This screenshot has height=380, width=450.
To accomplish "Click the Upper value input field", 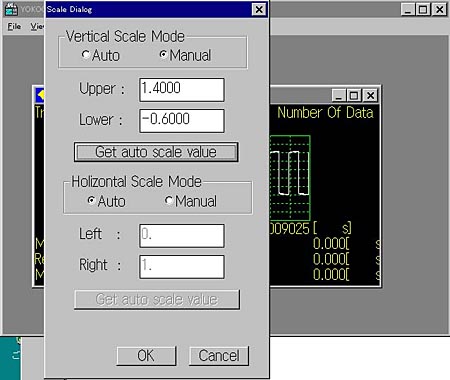I will (182, 90).
